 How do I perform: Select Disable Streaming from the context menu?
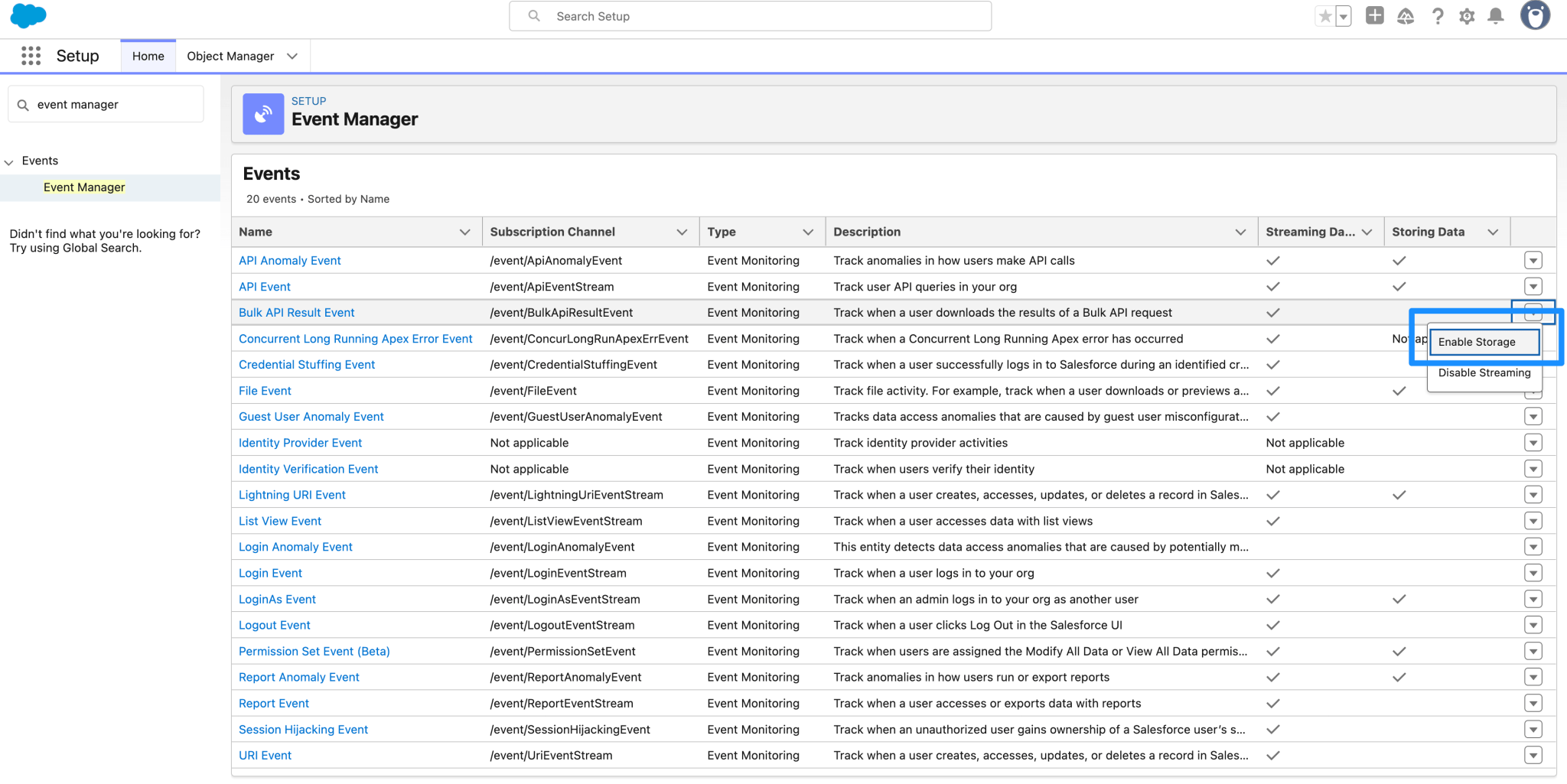[x=1484, y=373]
